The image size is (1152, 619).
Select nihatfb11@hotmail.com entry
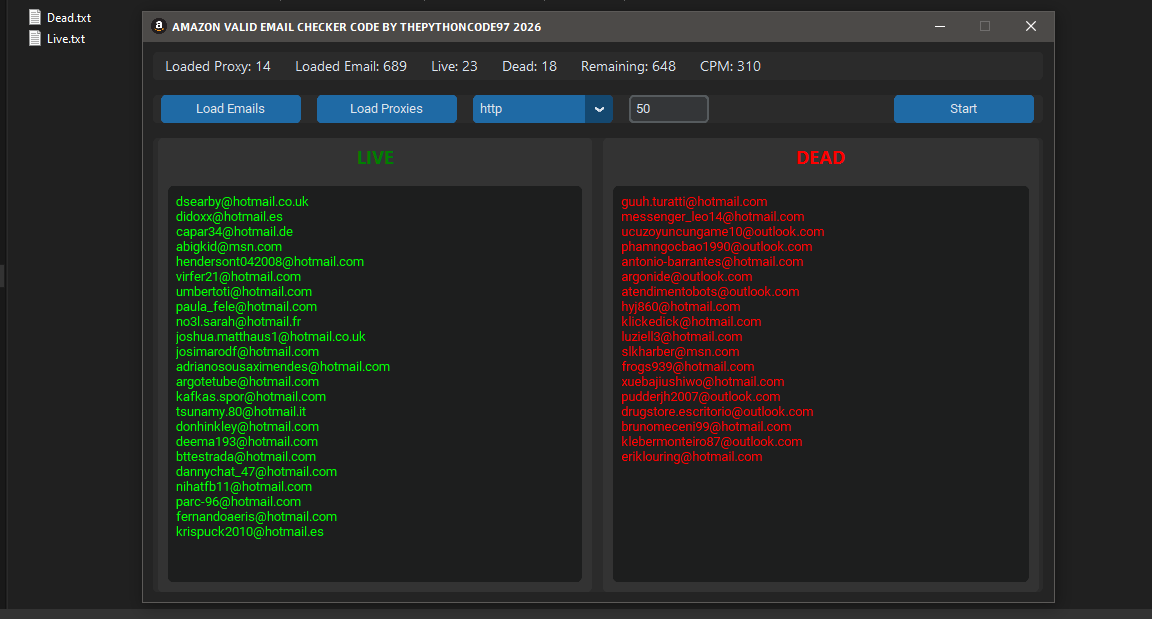click(244, 487)
